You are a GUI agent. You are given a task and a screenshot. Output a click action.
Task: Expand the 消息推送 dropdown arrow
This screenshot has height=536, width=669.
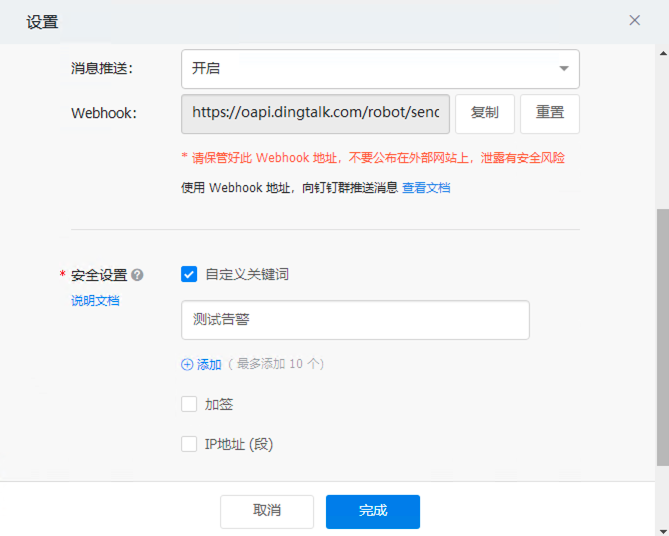pyautogui.click(x=564, y=69)
